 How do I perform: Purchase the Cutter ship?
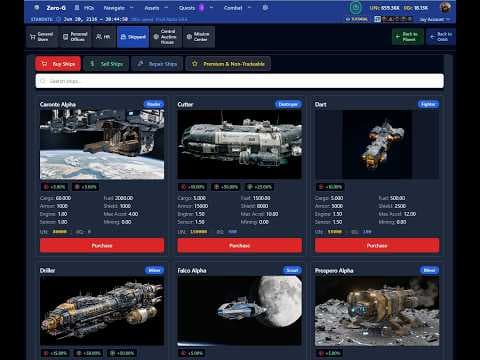[x=239, y=245]
